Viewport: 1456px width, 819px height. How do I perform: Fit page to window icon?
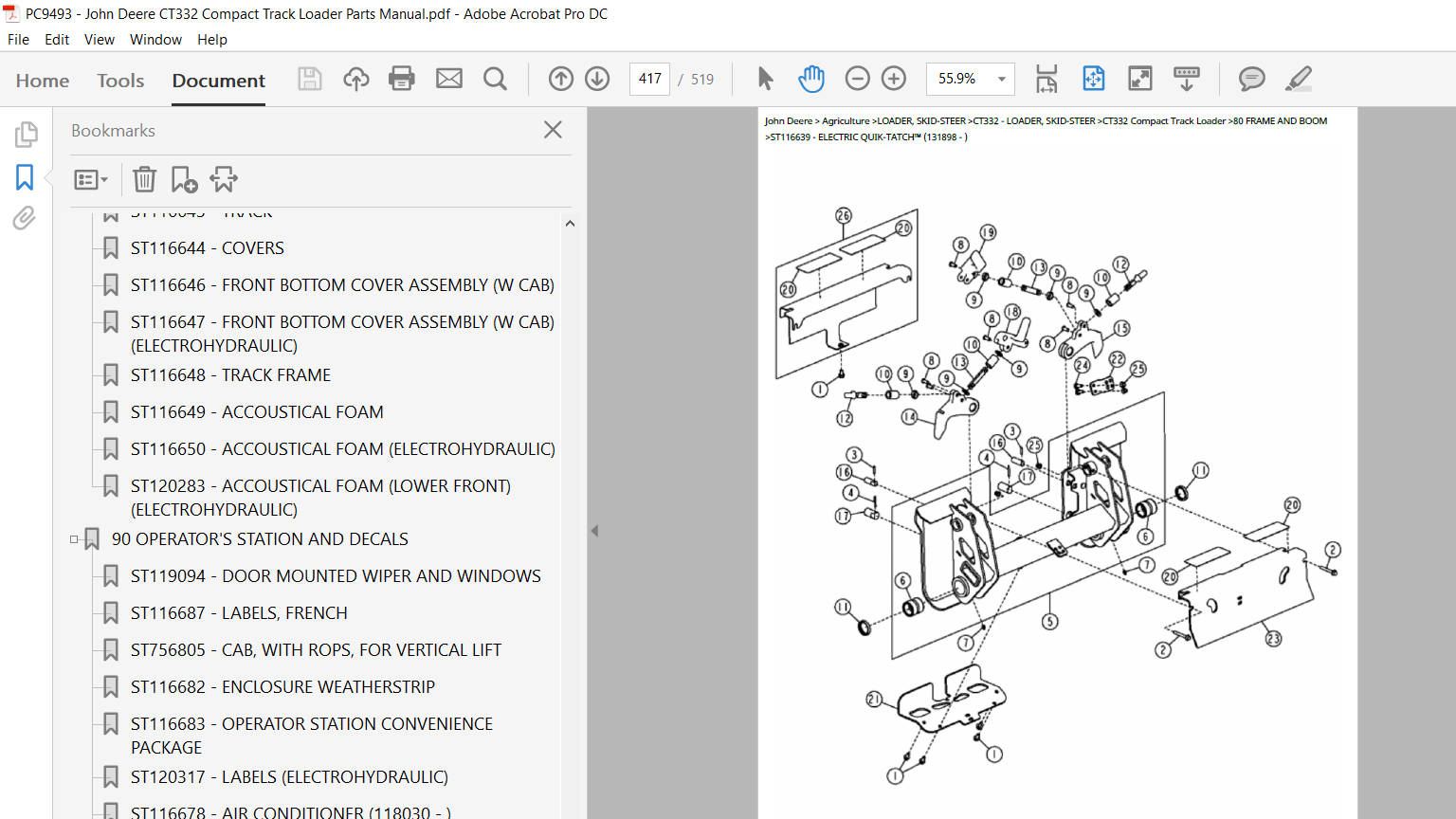click(1094, 79)
